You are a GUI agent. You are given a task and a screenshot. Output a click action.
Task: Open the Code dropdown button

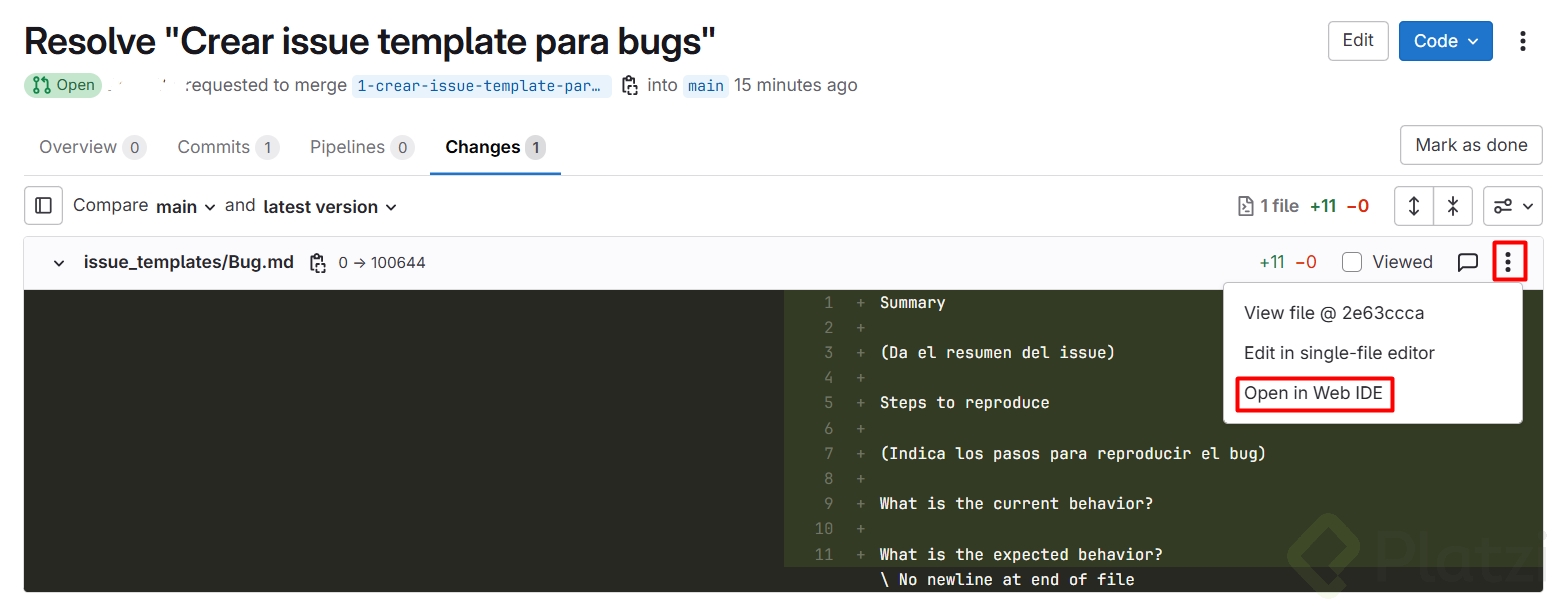[x=1445, y=41]
